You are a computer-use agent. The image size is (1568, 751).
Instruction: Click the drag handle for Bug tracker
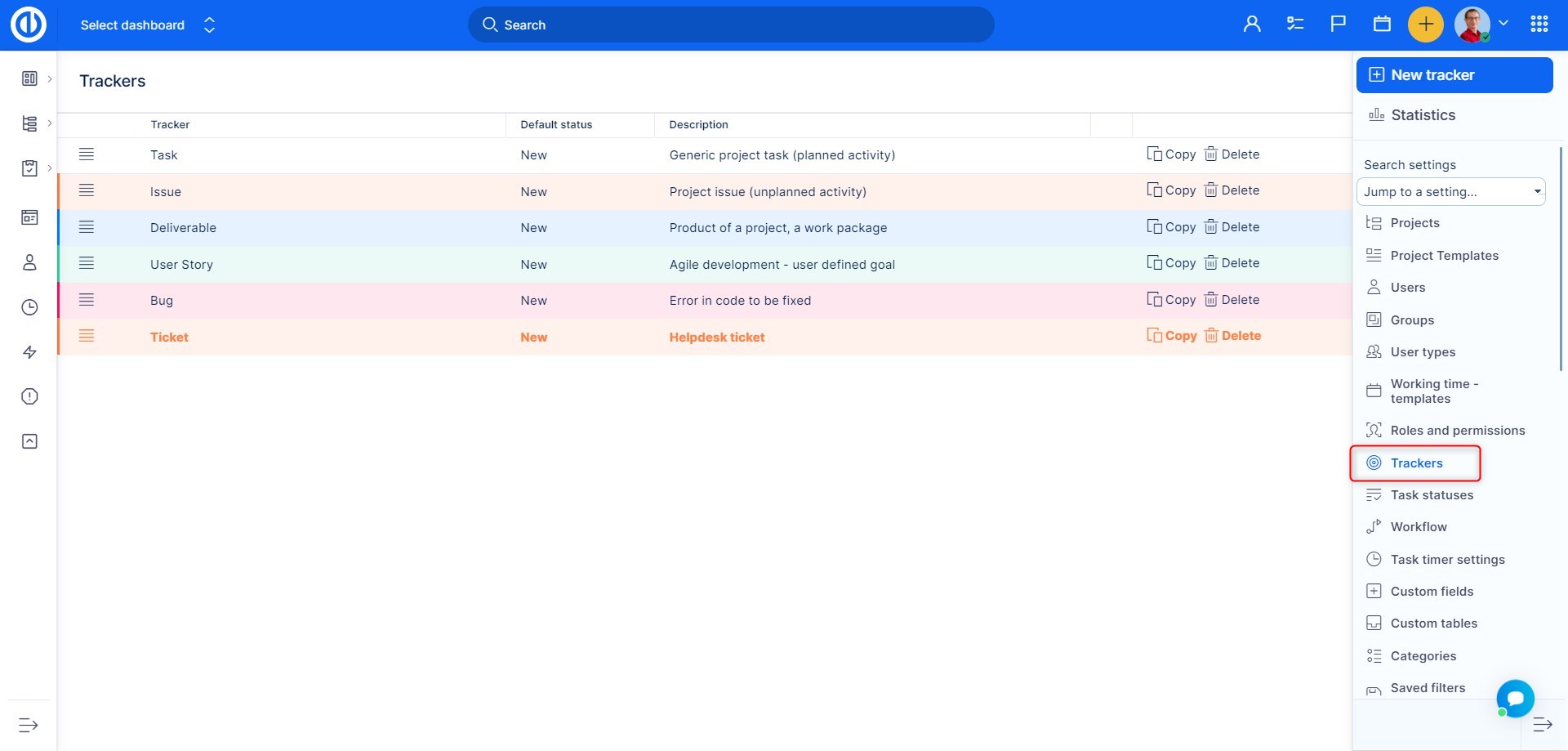pyautogui.click(x=87, y=300)
